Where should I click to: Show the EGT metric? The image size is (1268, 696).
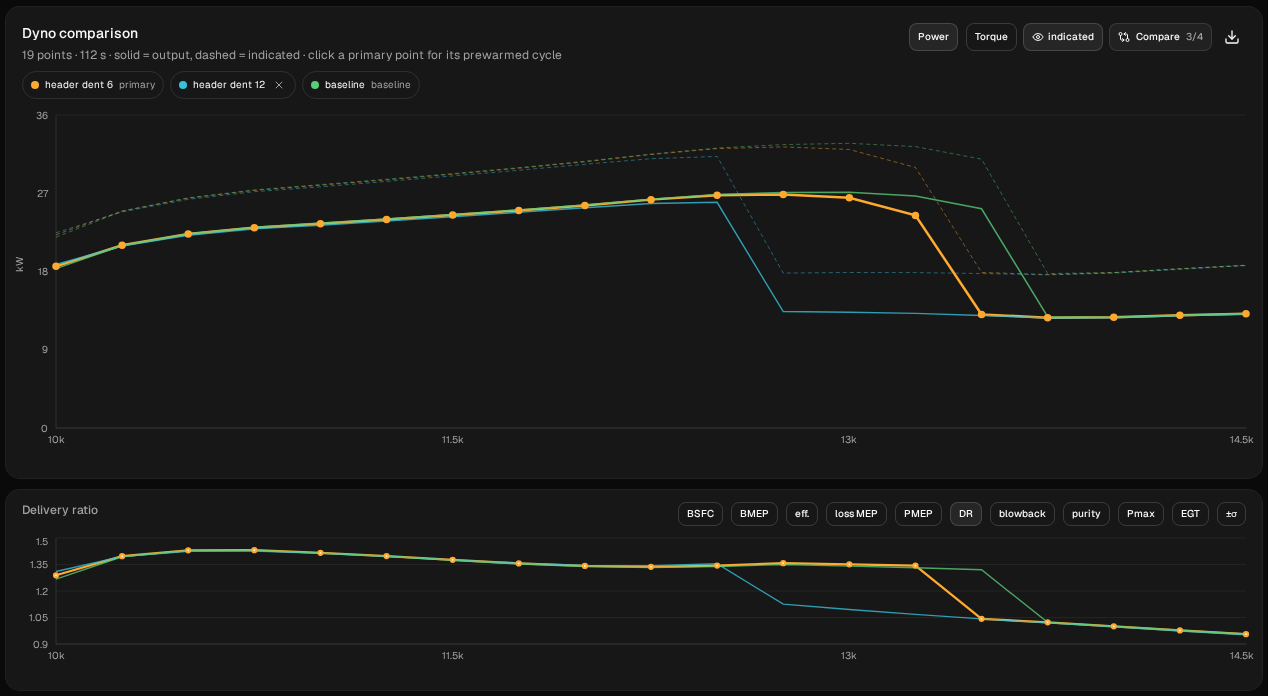click(1190, 513)
